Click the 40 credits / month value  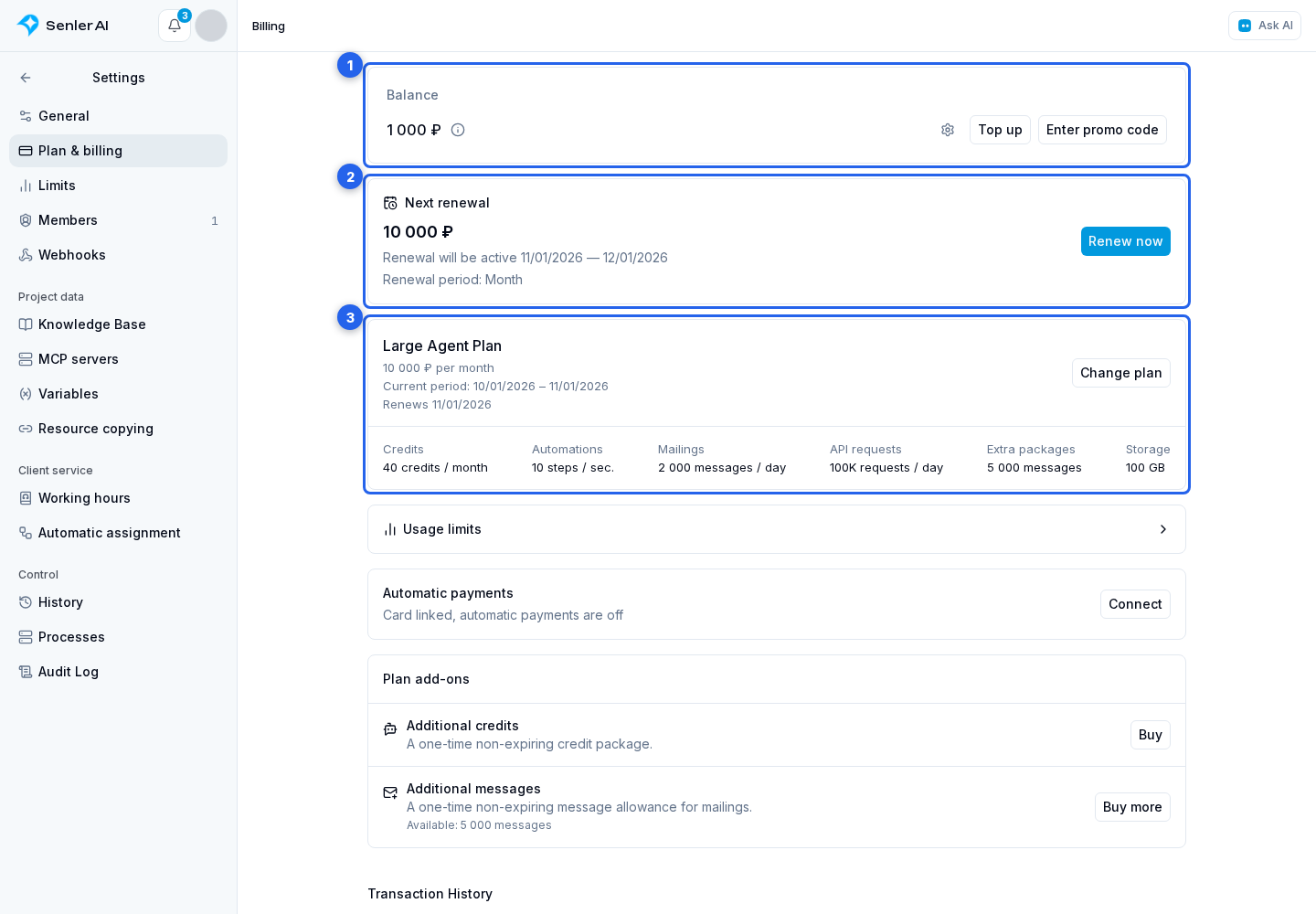[x=435, y=468]
